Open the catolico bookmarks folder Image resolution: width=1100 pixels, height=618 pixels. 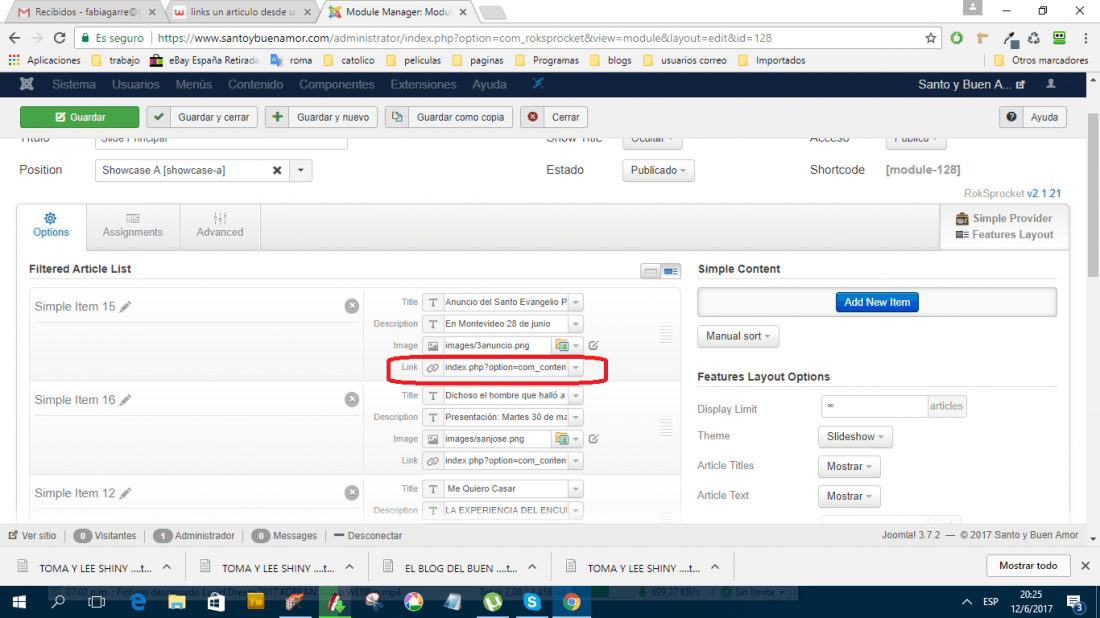point(349,60)
